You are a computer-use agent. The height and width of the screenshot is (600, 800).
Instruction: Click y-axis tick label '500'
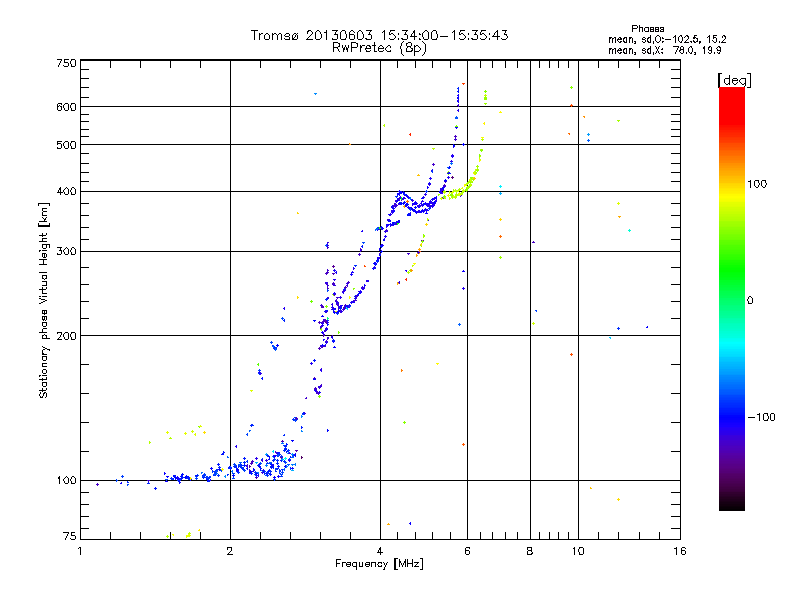click(x=66, y=145)
